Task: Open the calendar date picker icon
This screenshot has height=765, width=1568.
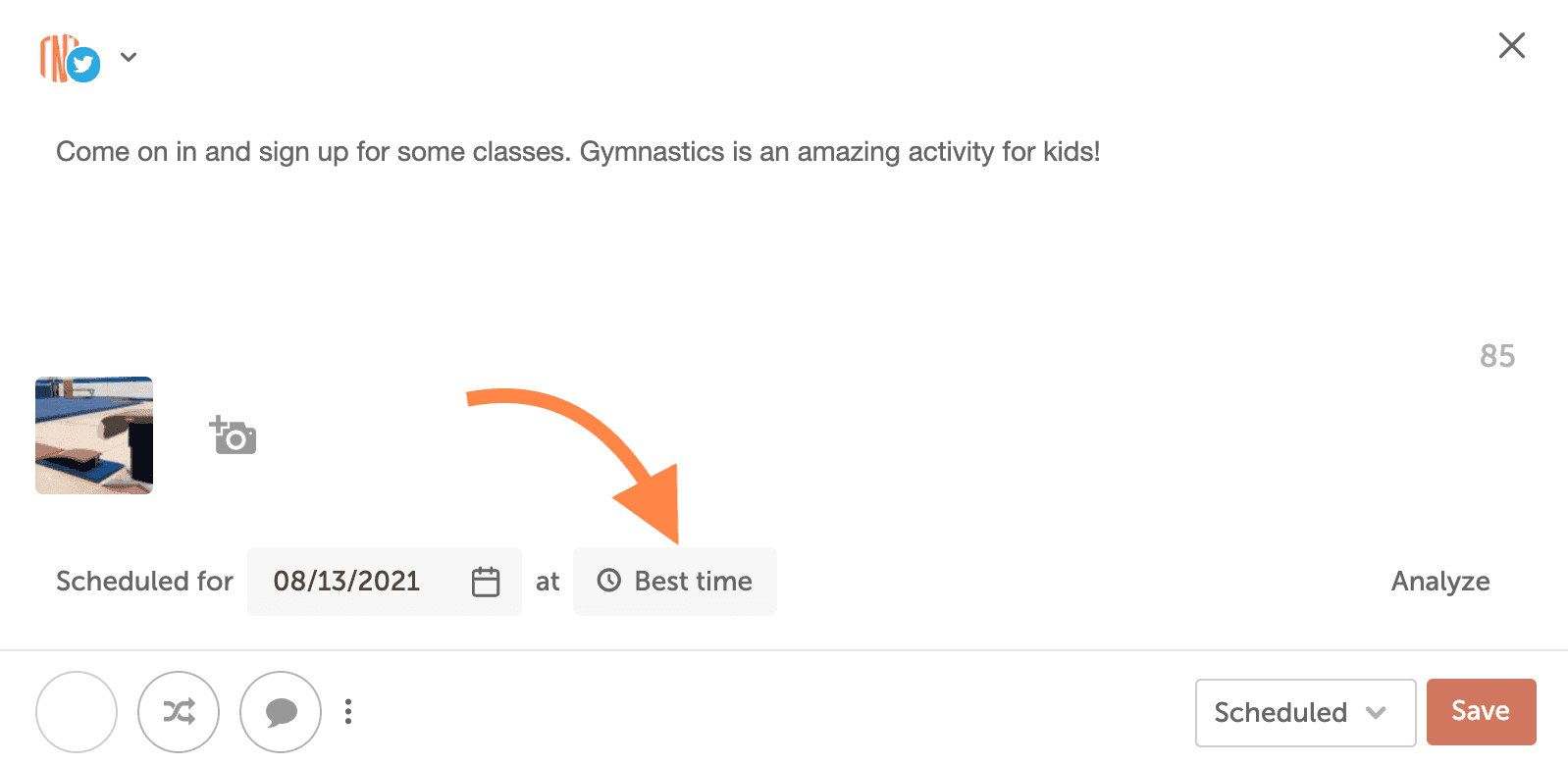Action: (486, 582)
